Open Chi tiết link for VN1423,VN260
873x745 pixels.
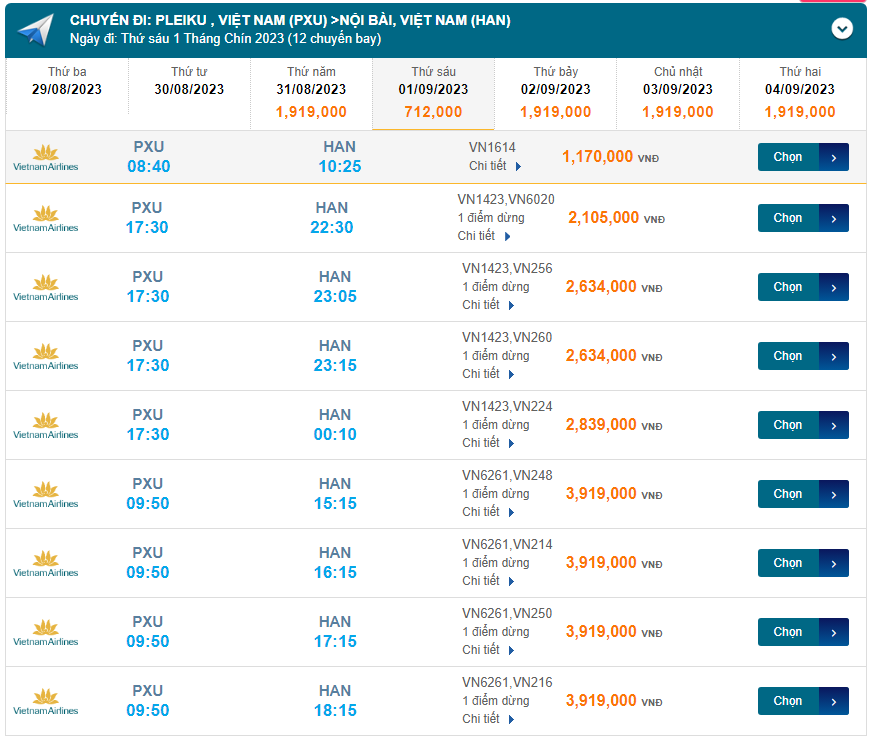coord(488,374)
